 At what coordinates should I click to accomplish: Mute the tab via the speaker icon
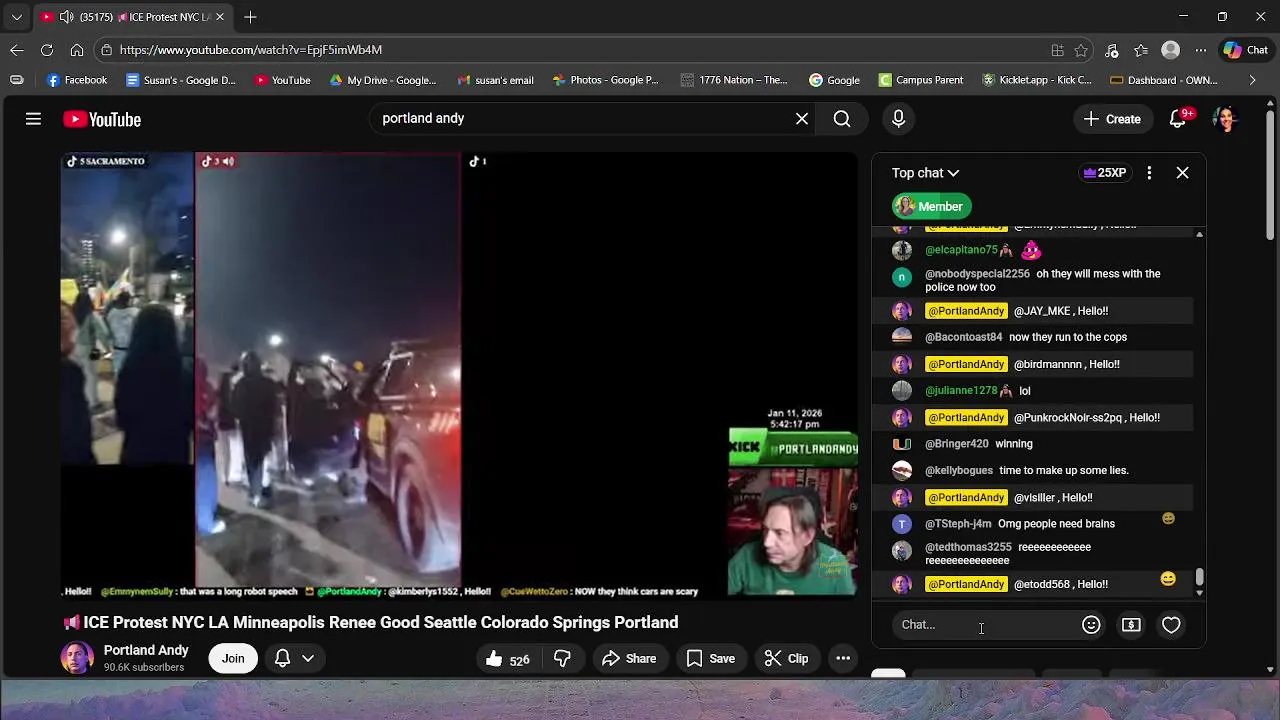pyautogui.click(x=66, y=17)
